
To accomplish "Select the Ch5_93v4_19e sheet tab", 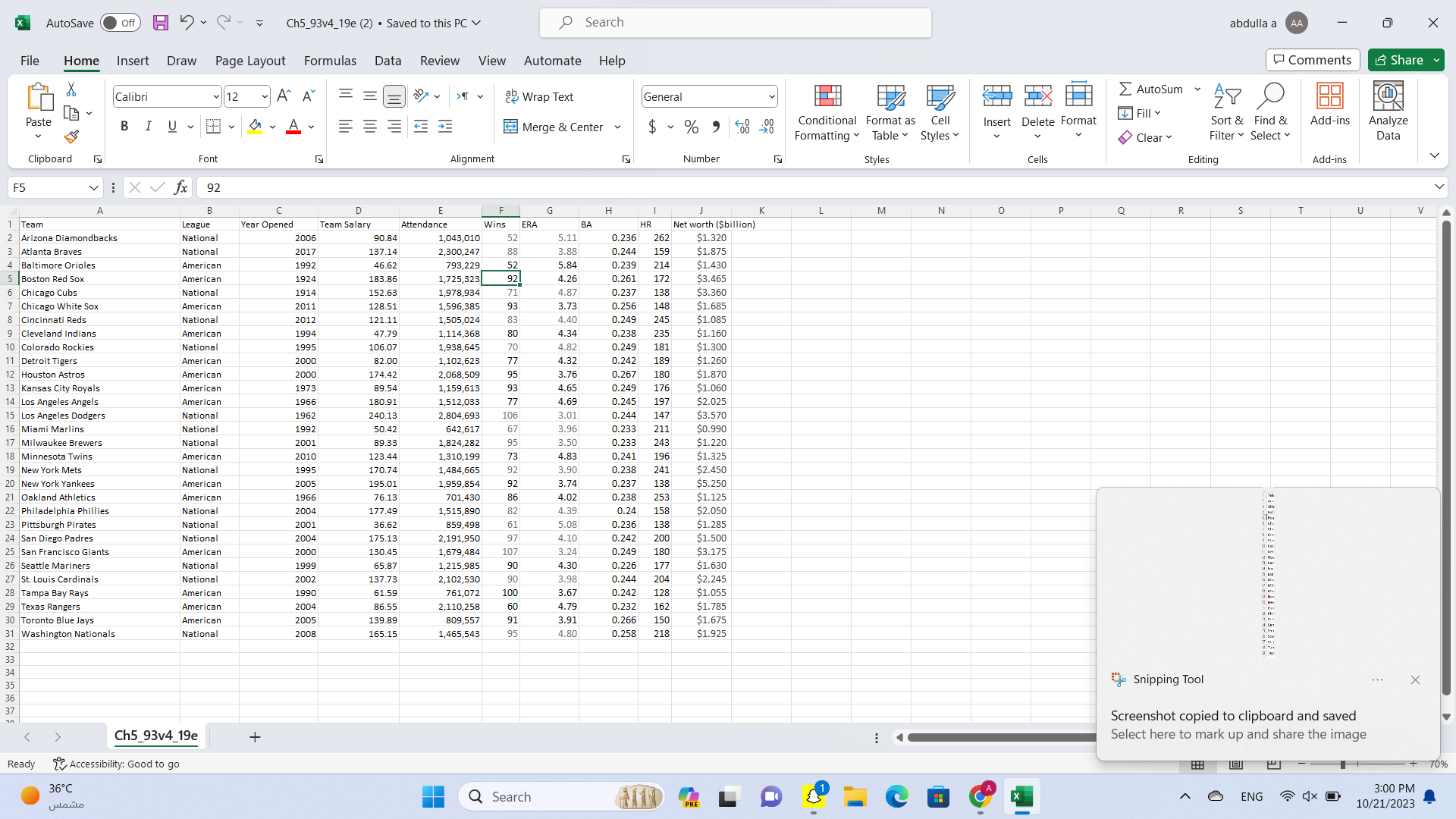I will click(x=156, y=736).
